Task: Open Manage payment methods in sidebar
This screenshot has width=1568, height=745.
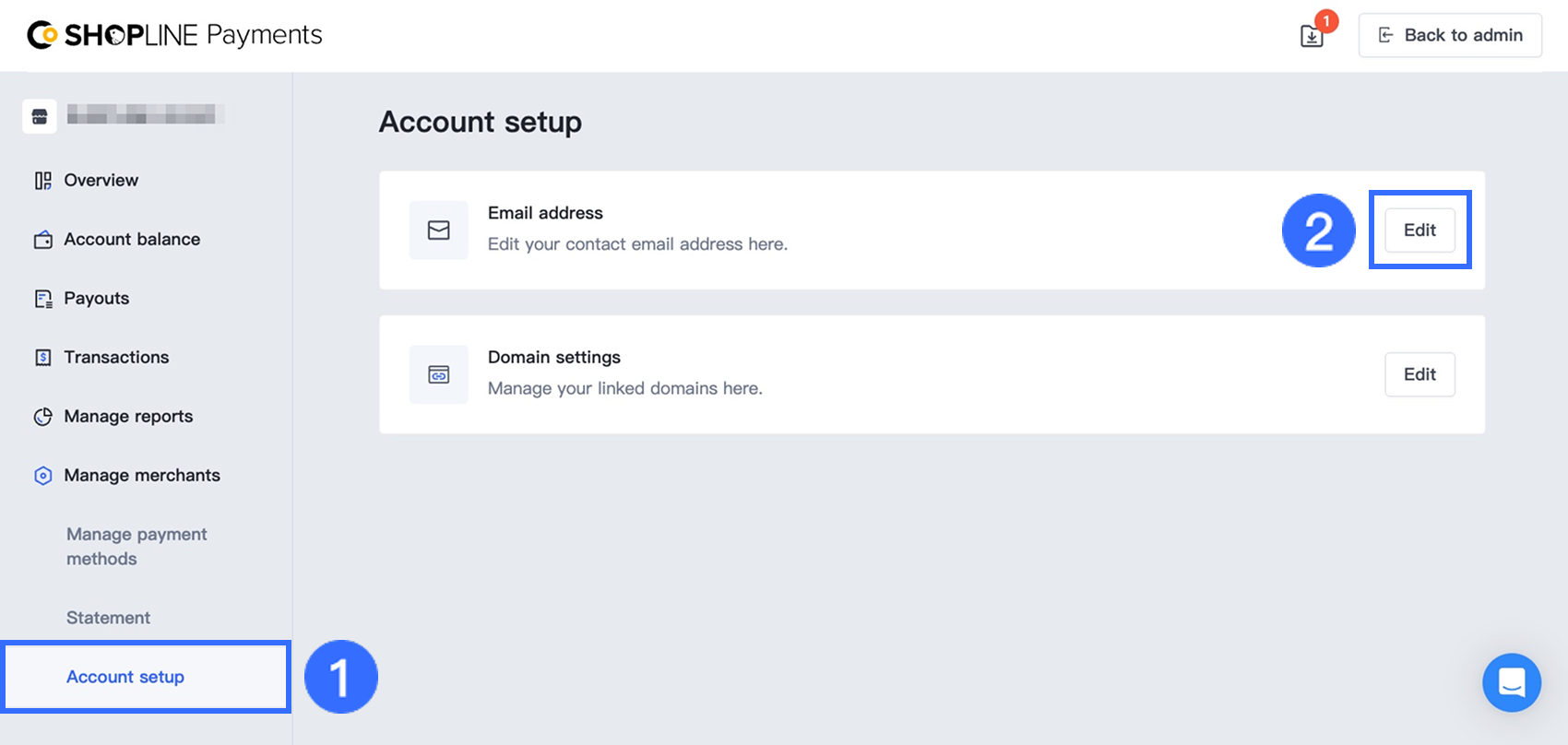Action: point(137,546)
